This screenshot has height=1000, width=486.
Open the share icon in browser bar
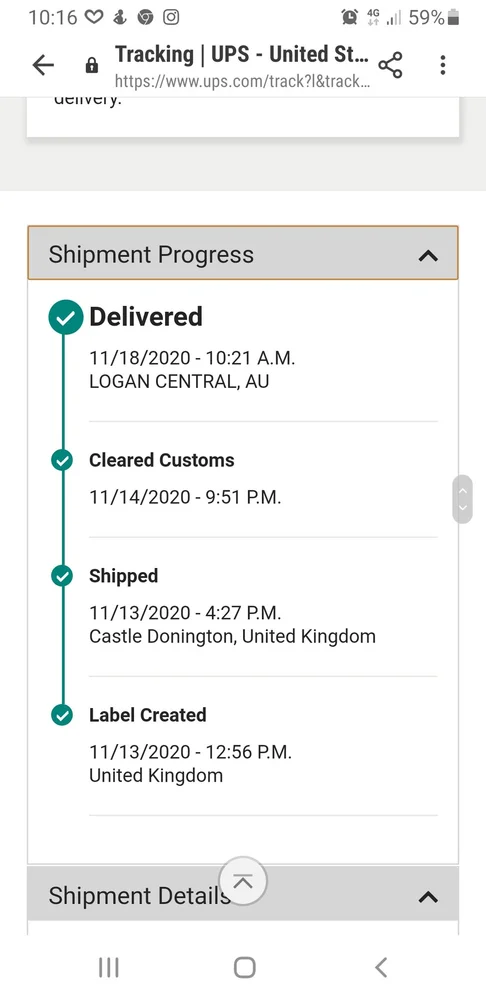point(390,64)
